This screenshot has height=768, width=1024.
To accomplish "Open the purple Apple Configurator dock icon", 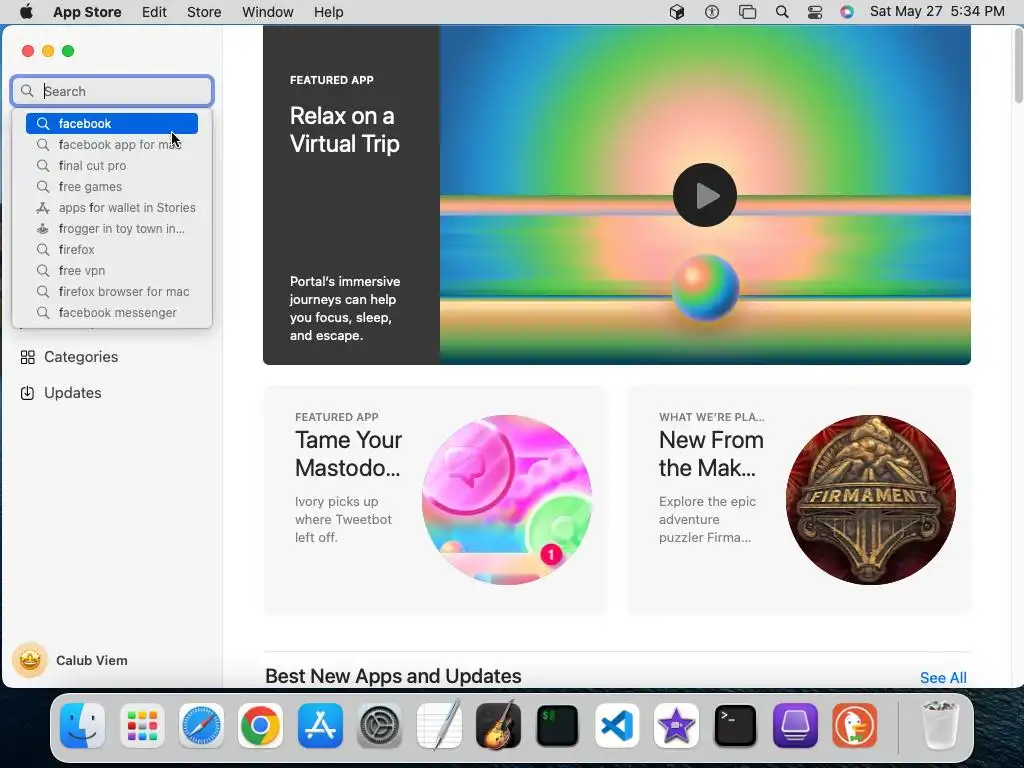I will [x=795, y=726].
